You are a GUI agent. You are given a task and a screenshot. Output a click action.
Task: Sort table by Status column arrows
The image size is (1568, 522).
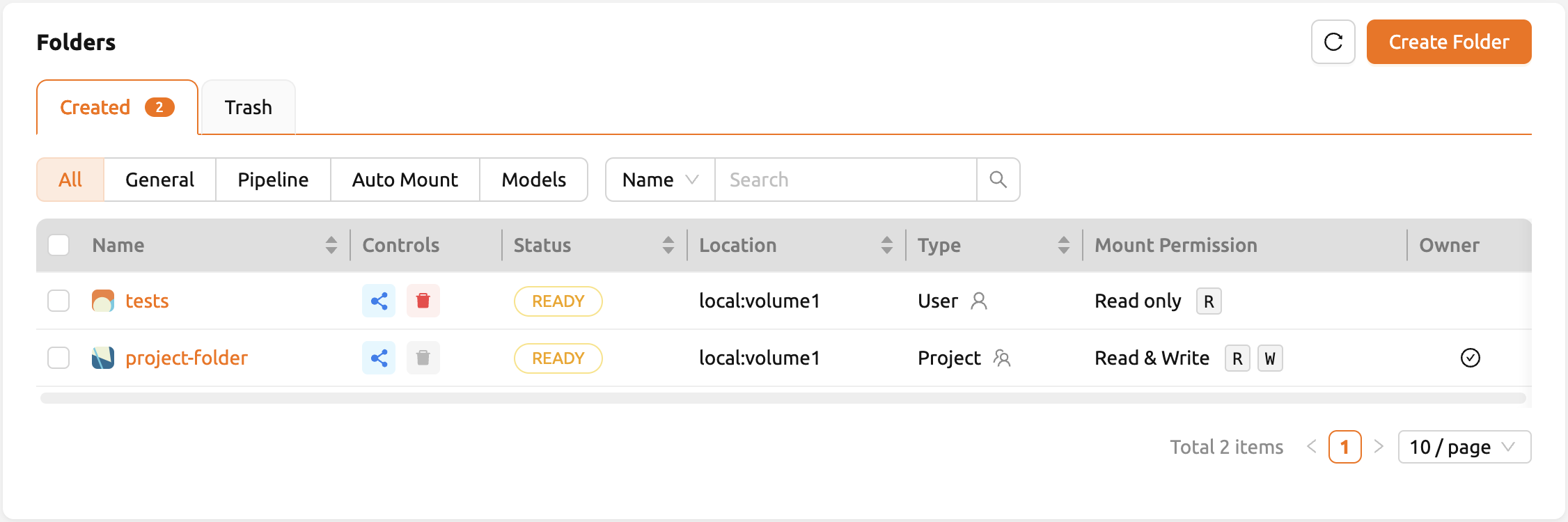click(x=668, y=245)
